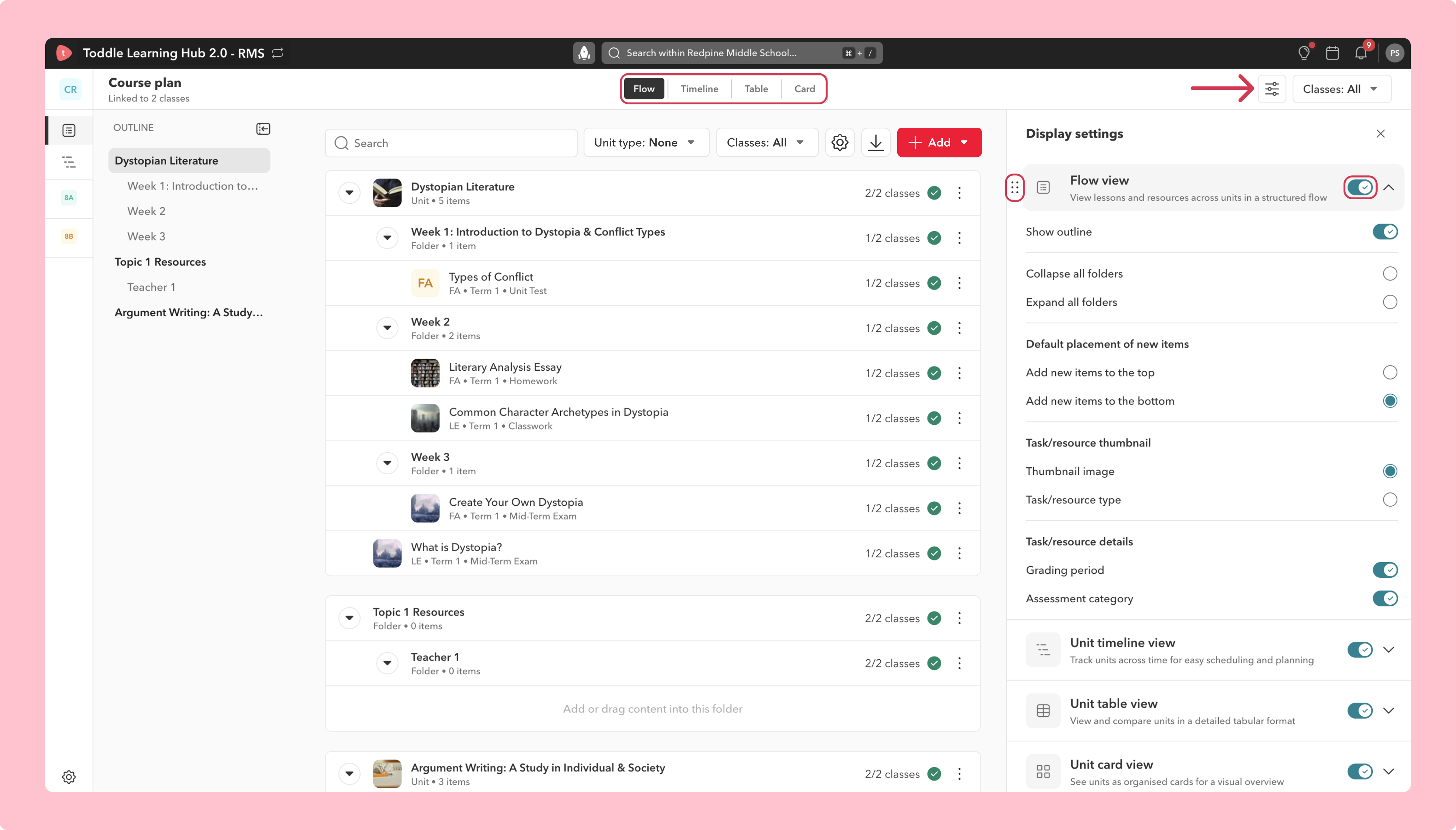
Task: Toggle the Flow view switch
Action: point(1360,188)
